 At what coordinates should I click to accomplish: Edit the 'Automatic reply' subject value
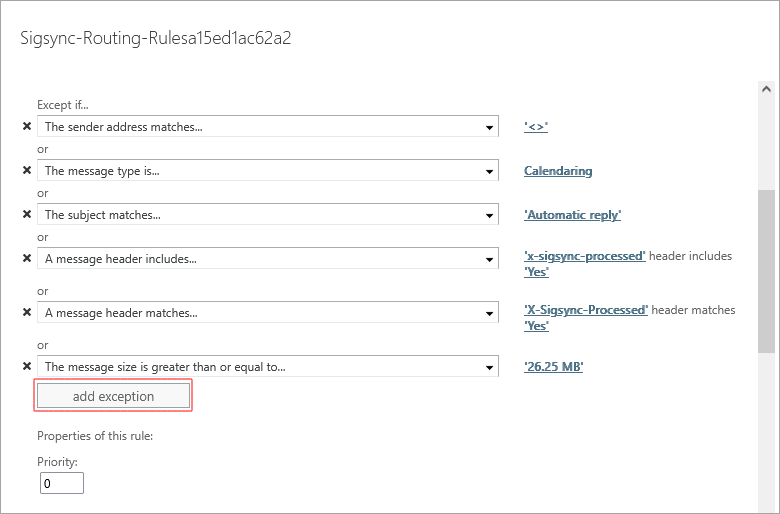click(573, 215)
